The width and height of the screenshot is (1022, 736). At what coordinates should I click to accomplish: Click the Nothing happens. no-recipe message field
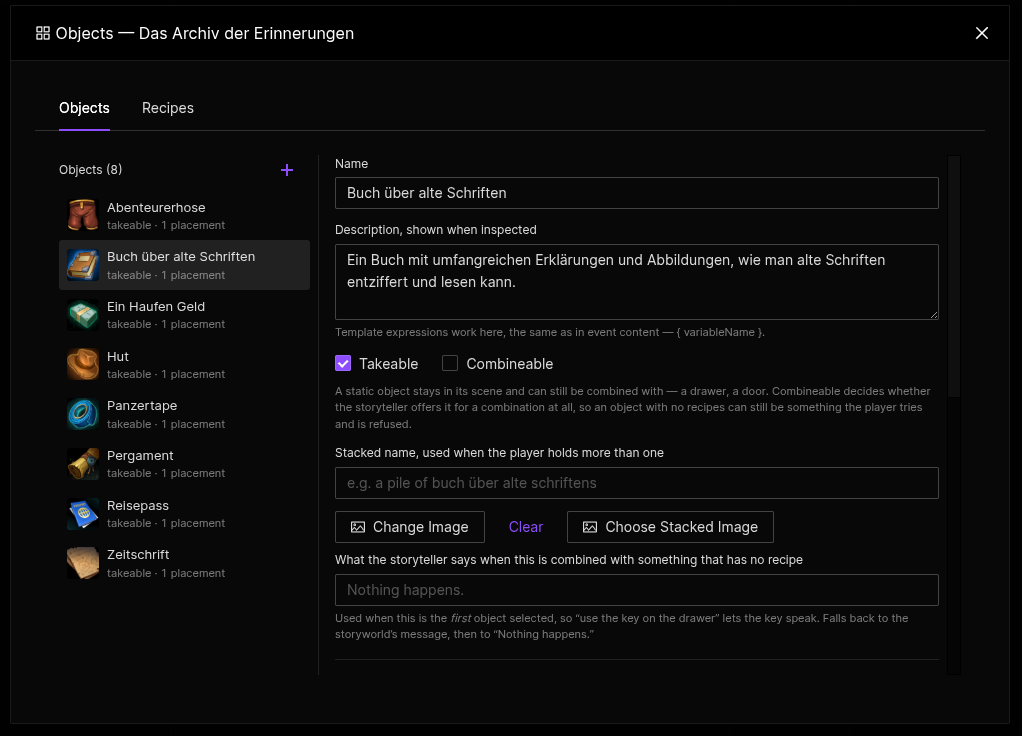coord(637,590)
